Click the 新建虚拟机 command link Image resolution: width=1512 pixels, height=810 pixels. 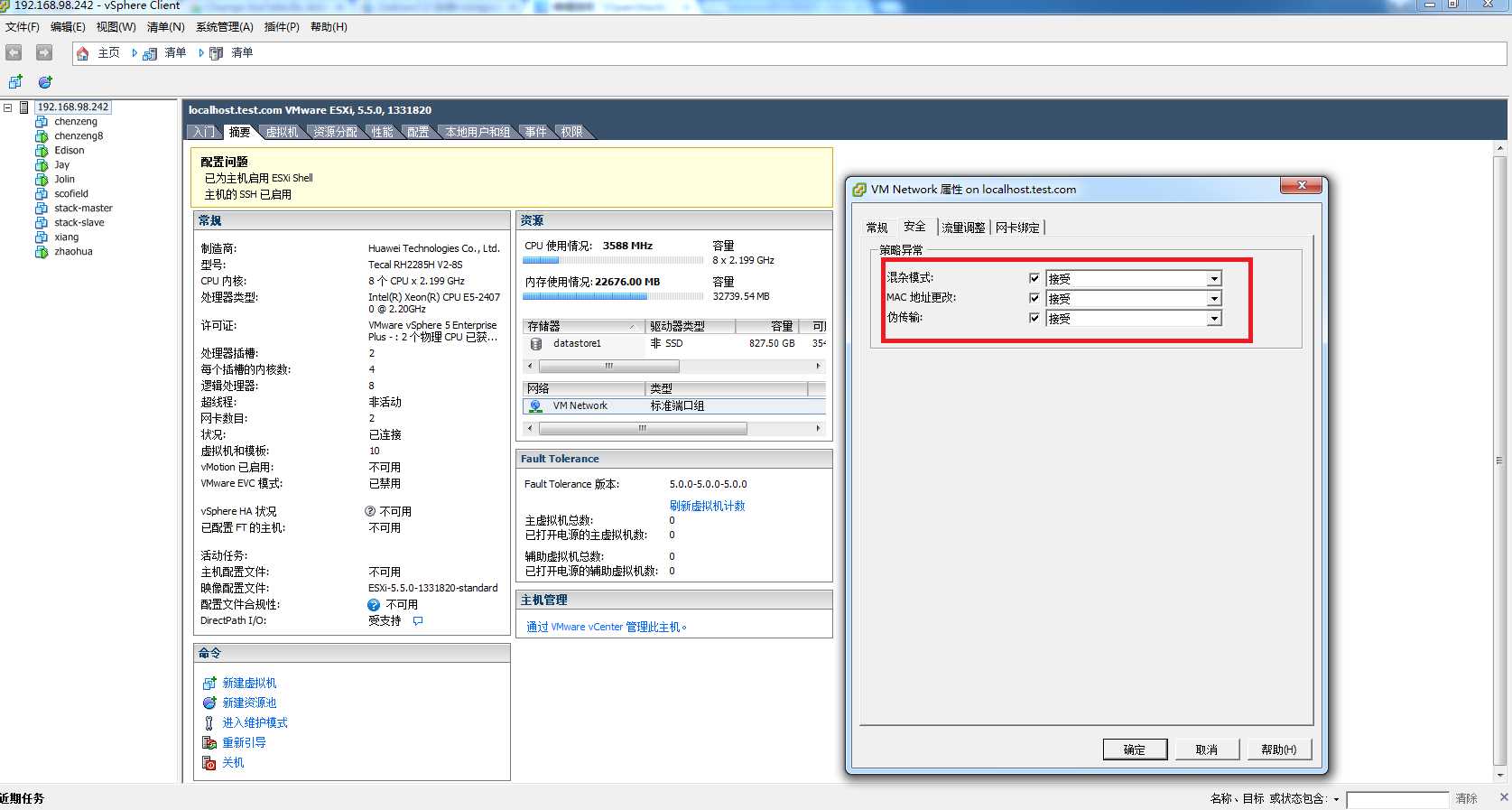click(250, 684)
